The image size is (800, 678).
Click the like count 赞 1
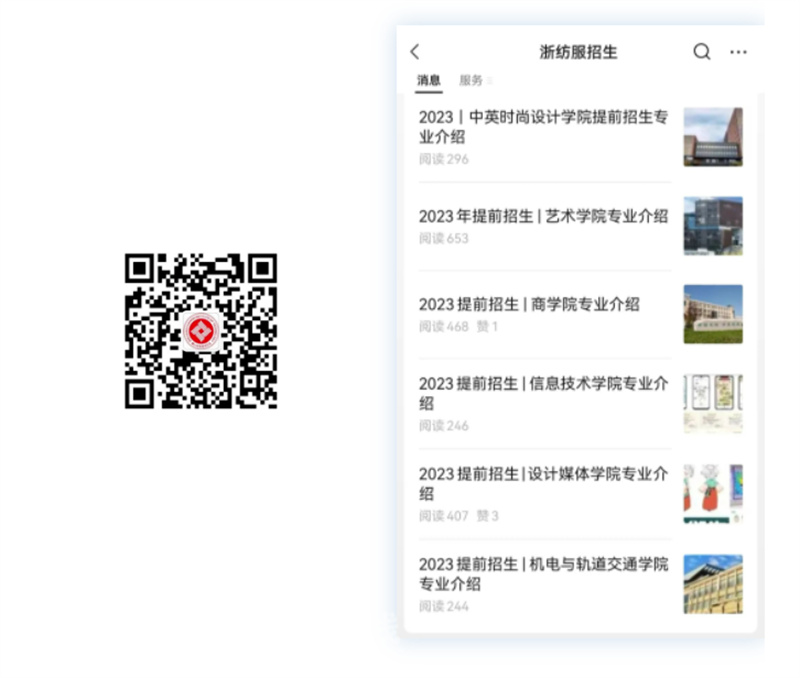487,327
